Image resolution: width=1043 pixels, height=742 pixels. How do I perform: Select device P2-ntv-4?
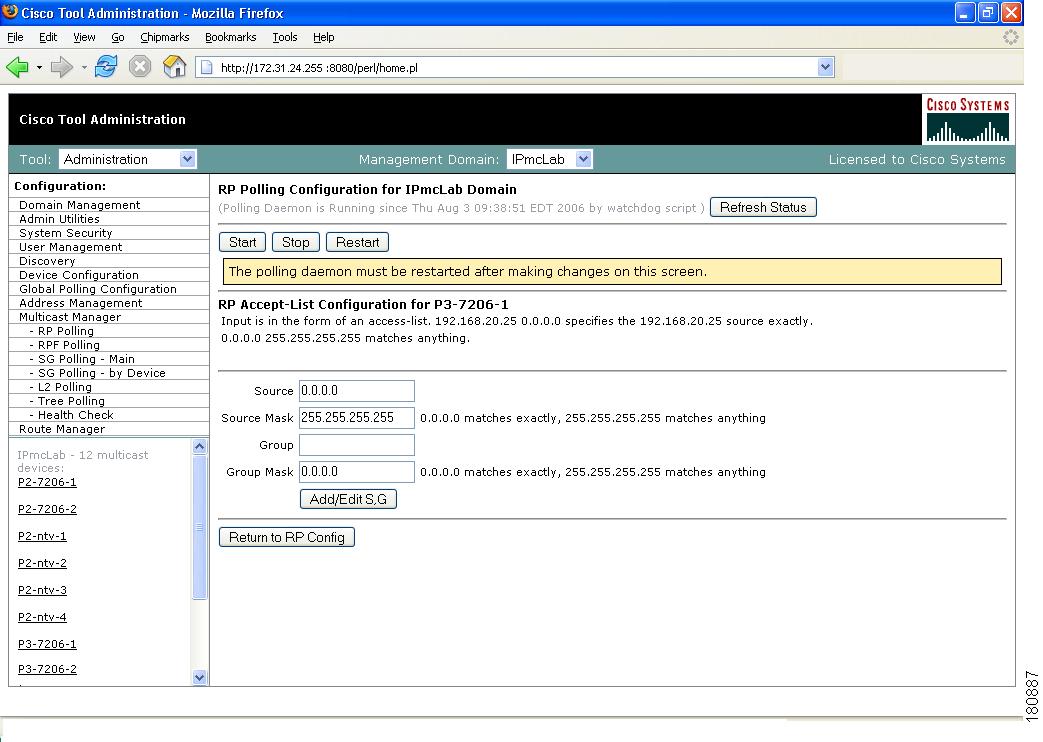coord(42,617)
